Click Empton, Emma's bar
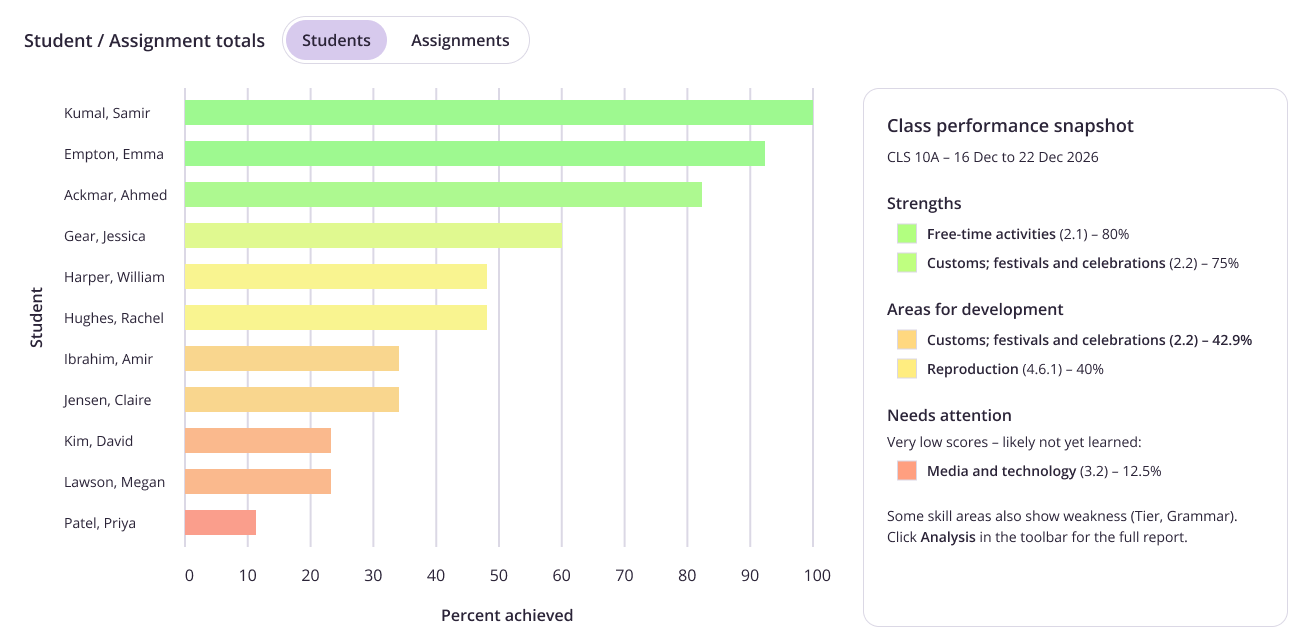Screen dimensions: 1312x643 click(475, 154)
